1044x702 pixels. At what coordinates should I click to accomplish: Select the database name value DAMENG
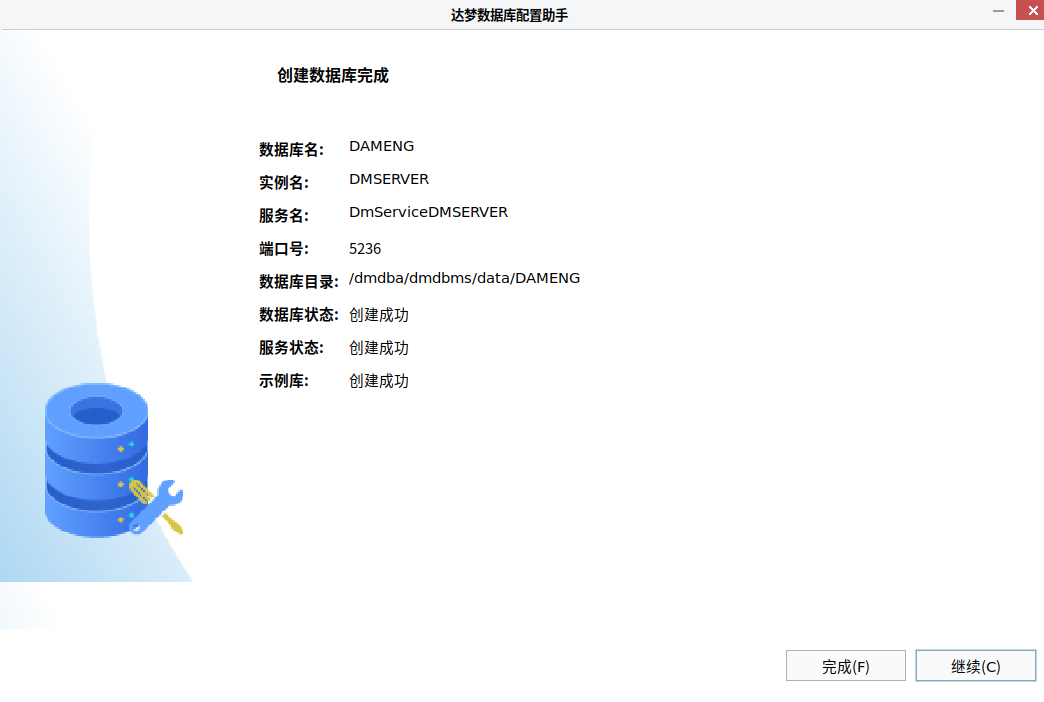pyautogui.click(x=382, y=146)
